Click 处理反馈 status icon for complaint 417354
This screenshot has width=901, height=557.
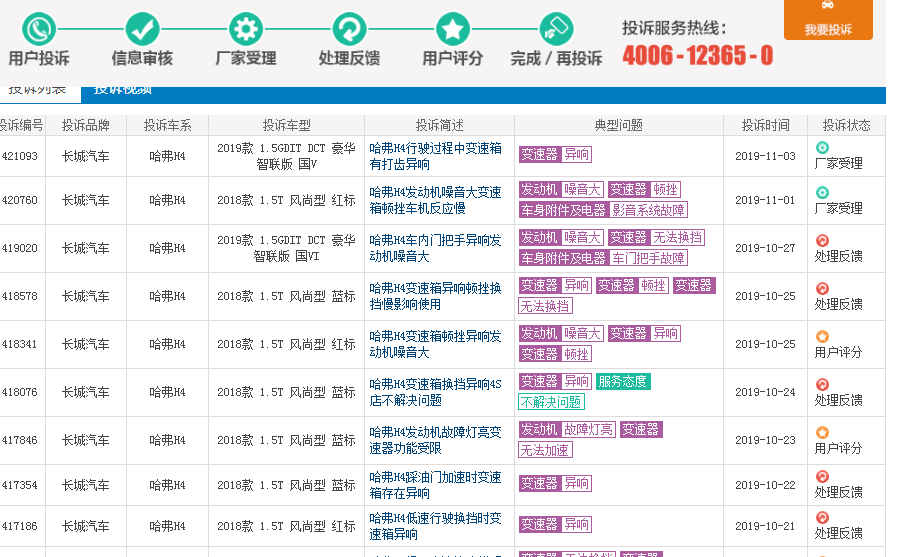[x=822, y=477]
